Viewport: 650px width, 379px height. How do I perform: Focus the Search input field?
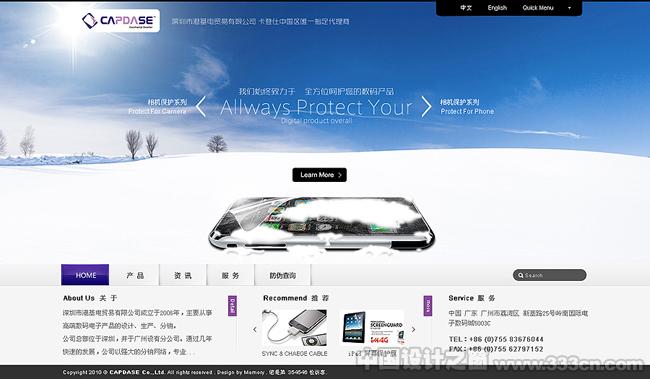pyautogui.click(x=550, y=275)
